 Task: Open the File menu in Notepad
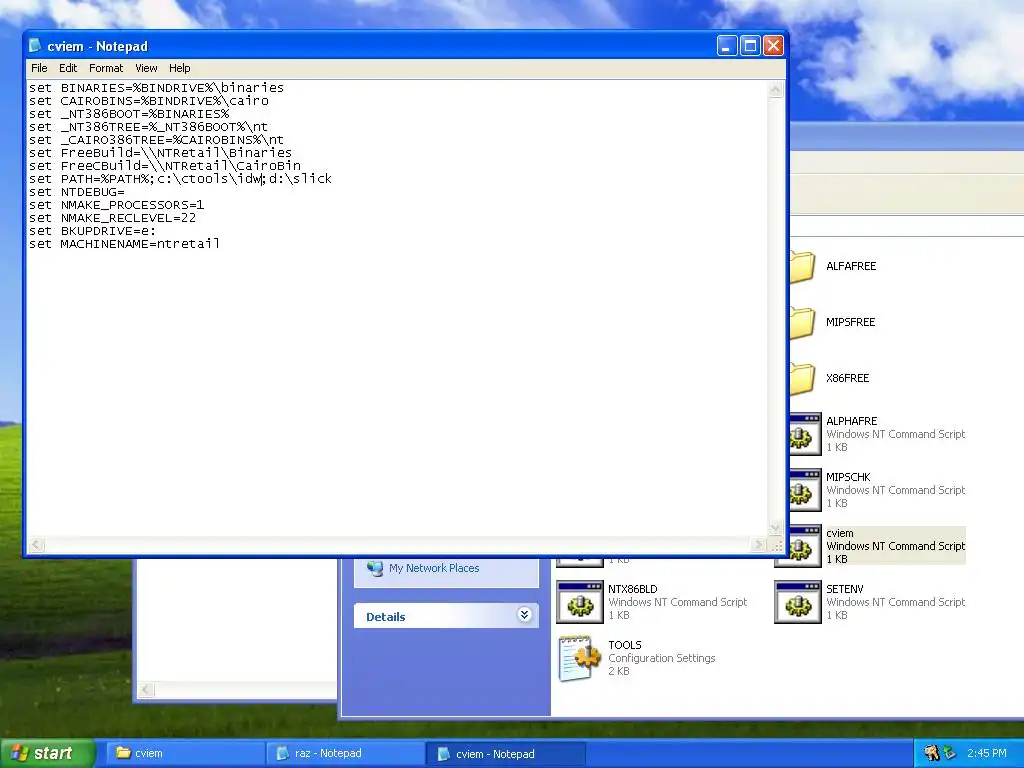pos(39,68)
